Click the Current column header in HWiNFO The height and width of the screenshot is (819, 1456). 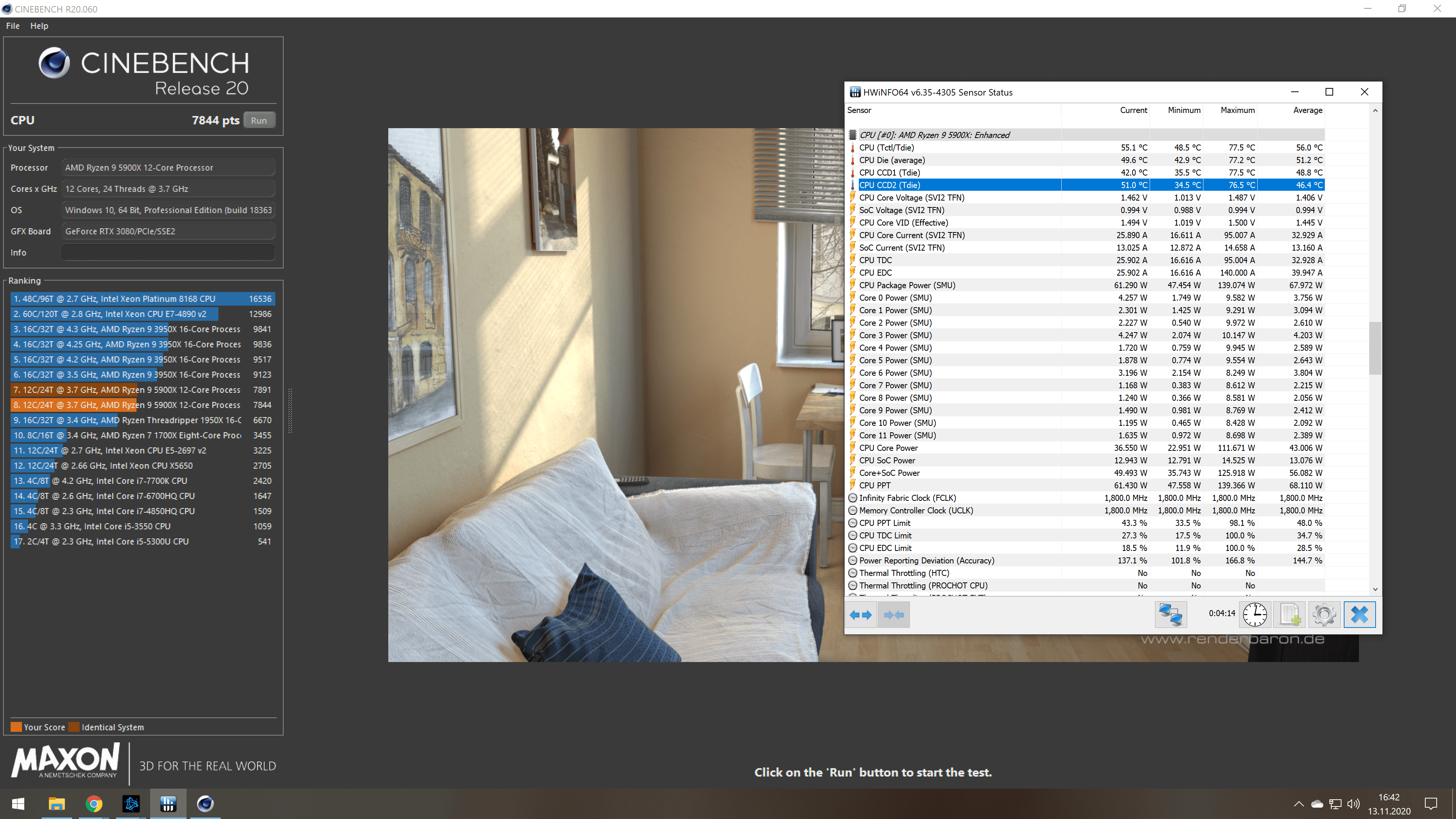(1105, 110)
